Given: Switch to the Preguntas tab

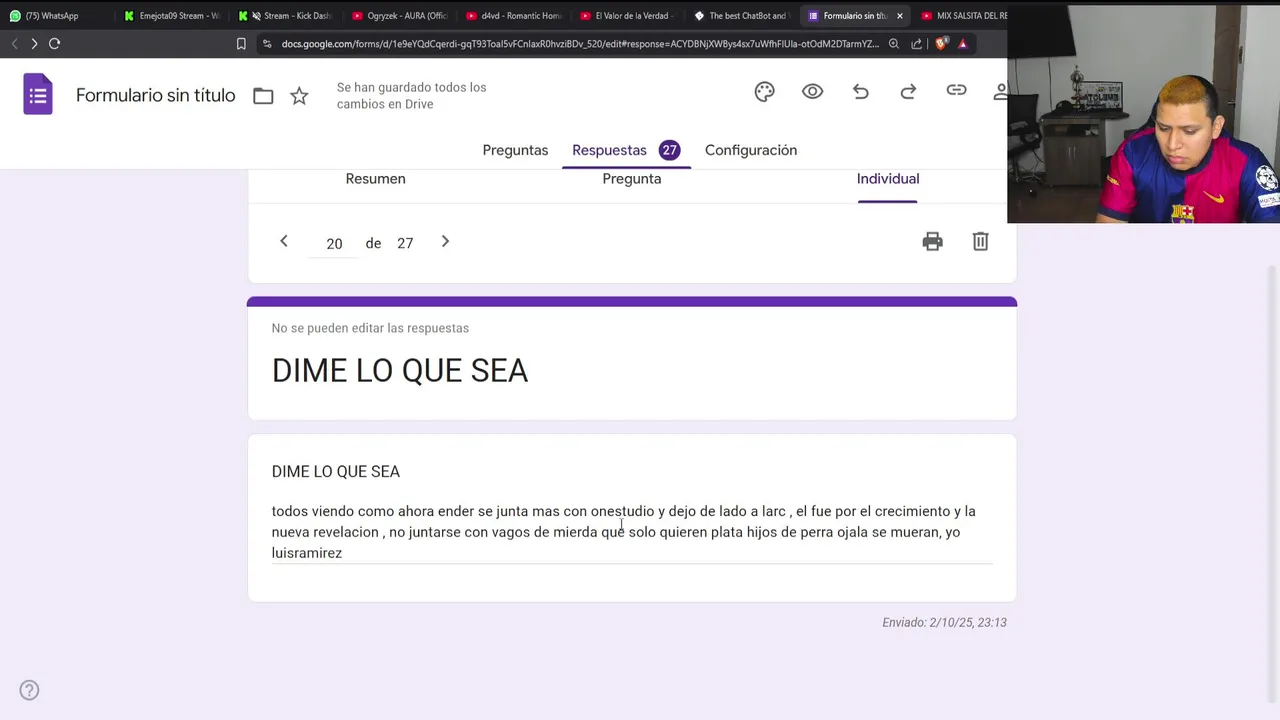Looking at the screenshot, I should tap(515, 150).
